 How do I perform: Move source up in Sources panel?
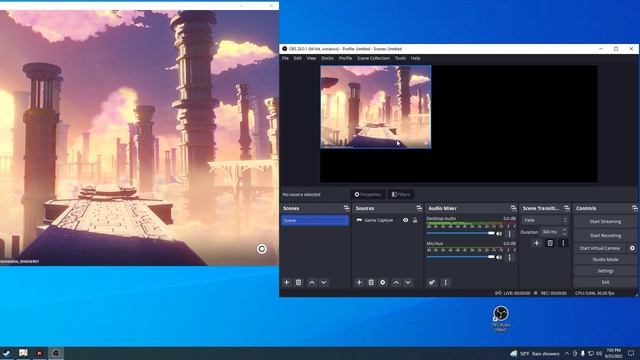[396, 282]
